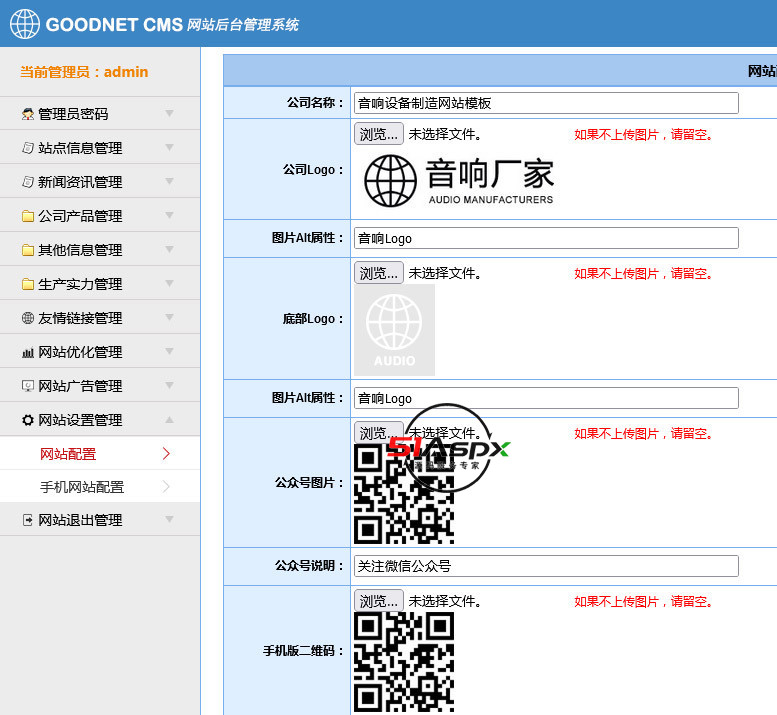Expand the 公司产品管理 menu arrow
Image resolution: width=777 pixels, height=715 pixels.
169,215
